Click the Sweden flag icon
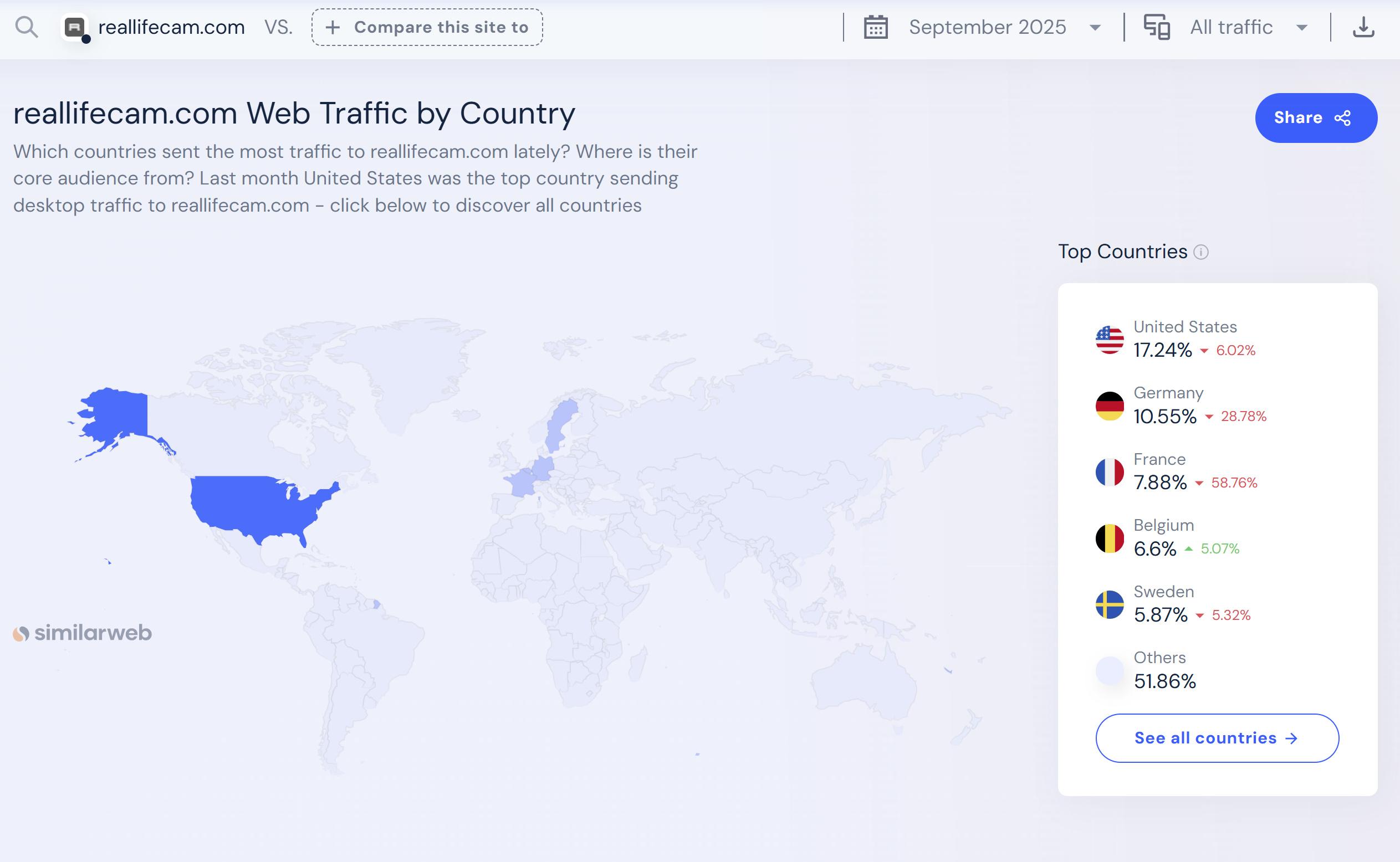This screenshot has width=1400, height=862. click(x=1109, y=604)
